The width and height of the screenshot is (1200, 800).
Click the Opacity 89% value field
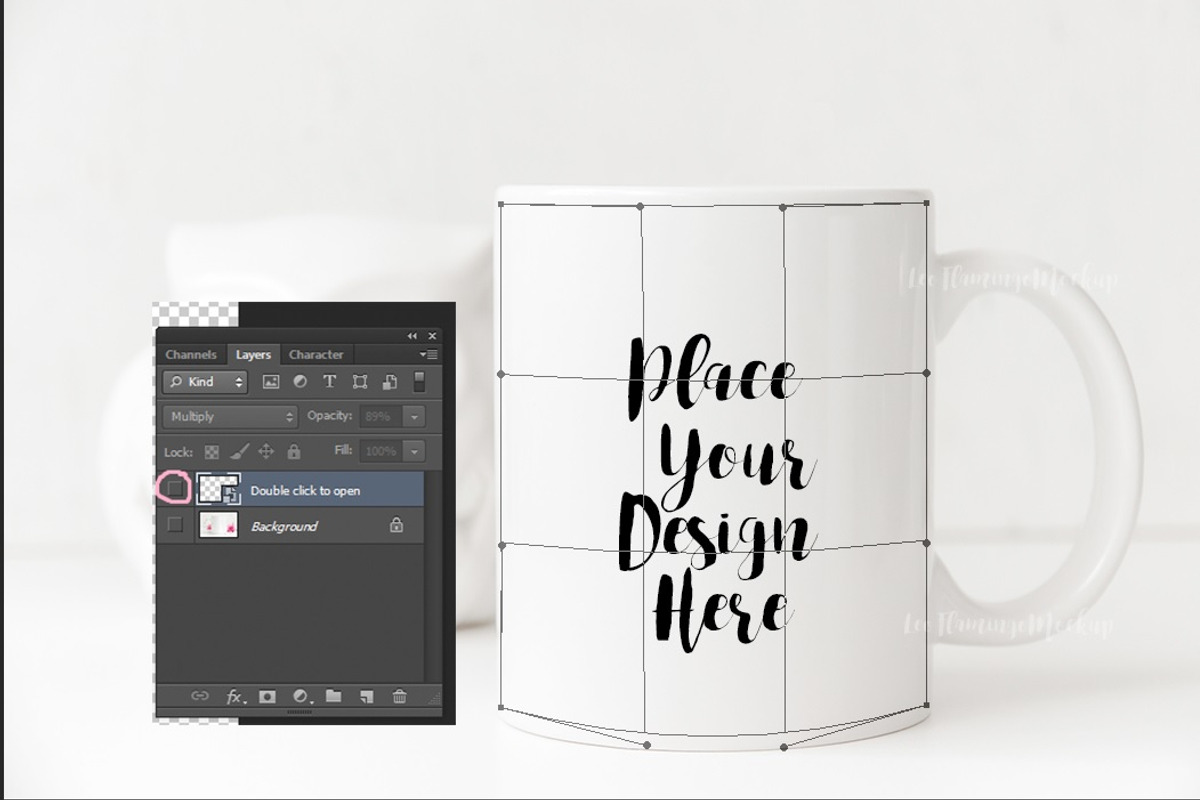tap(380, 417)
